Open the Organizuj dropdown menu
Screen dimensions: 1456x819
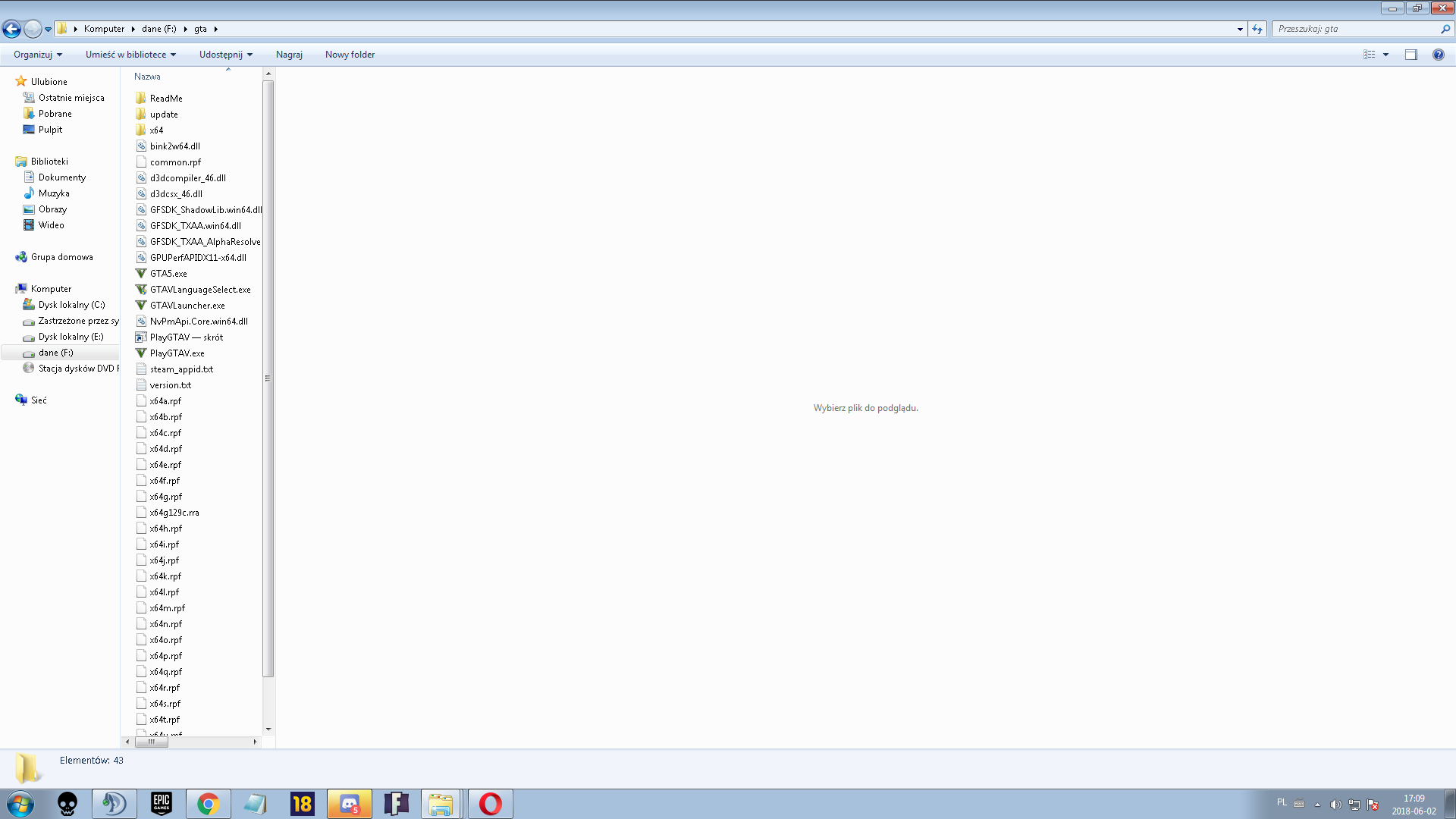pyautogui.click(x=37, y=55)
